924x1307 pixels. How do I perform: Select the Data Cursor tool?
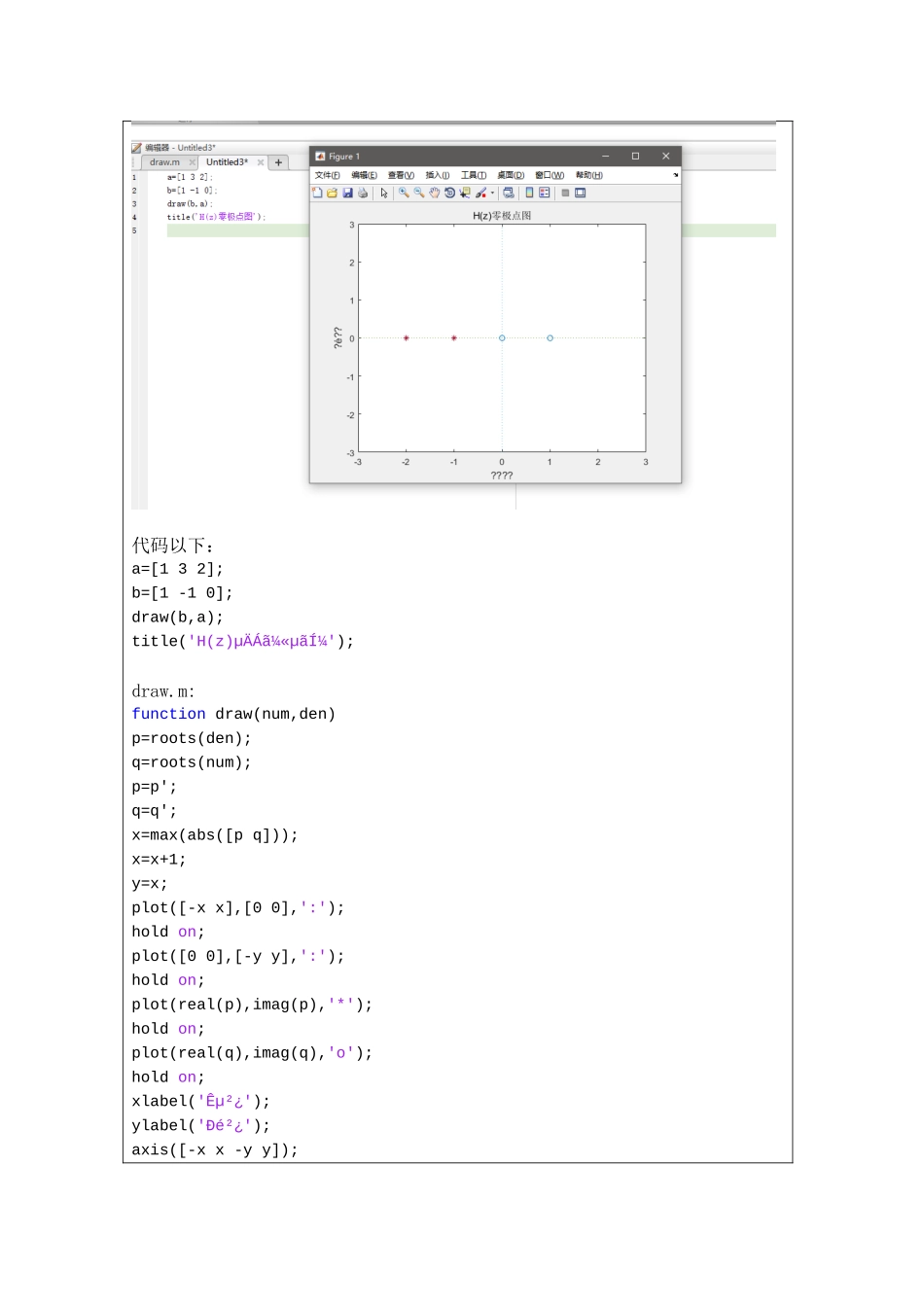[x=465, y=193]
